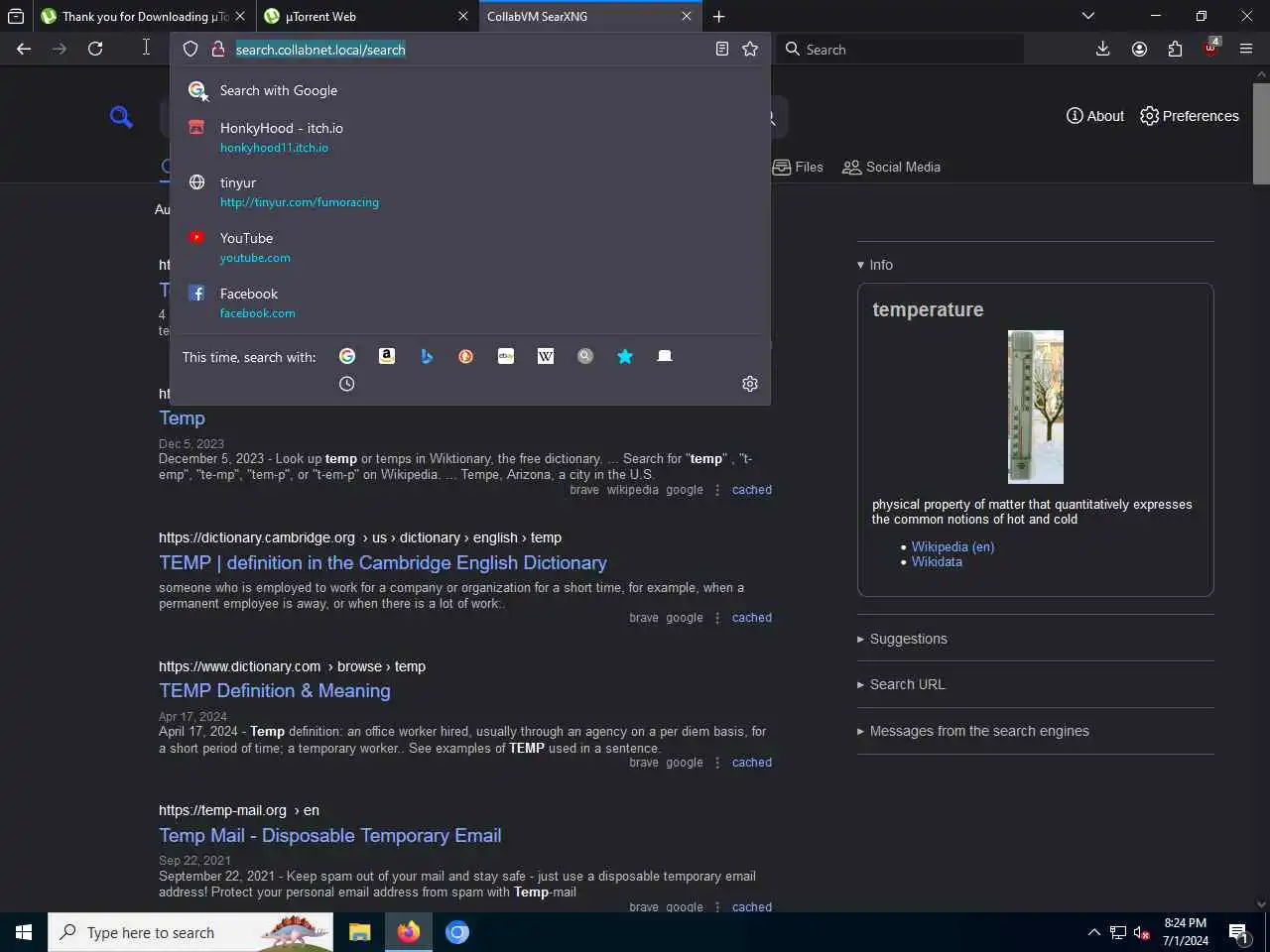Select Search with Google suggestion
Screen dimensions: 1270x952
(470, 90)
